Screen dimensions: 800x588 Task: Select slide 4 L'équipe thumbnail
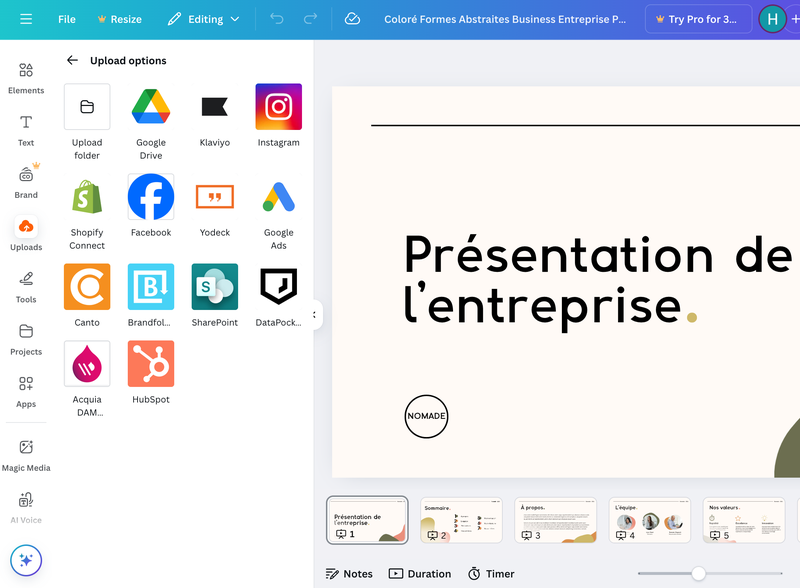tap(650, 520)
